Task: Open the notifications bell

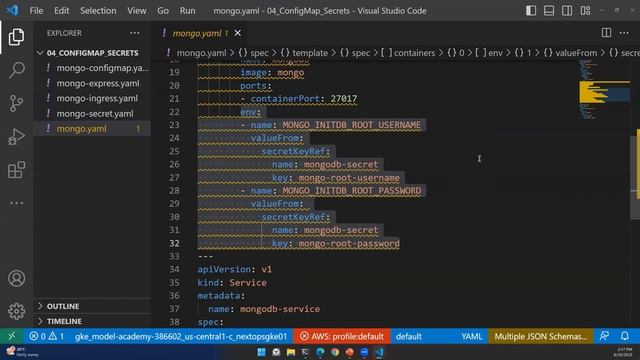Action: [x=624, y=336]
